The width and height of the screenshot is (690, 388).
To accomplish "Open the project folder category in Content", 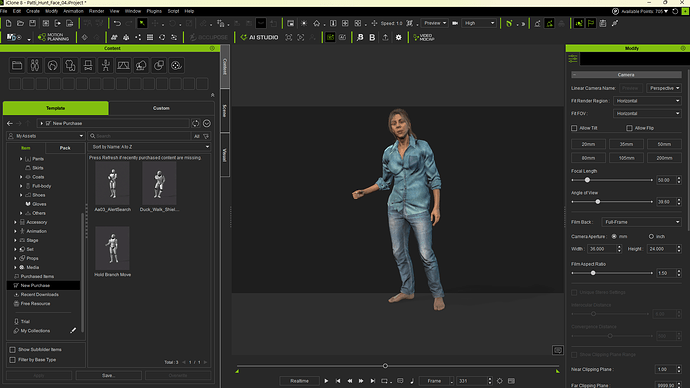I will [x=17, y=66].
